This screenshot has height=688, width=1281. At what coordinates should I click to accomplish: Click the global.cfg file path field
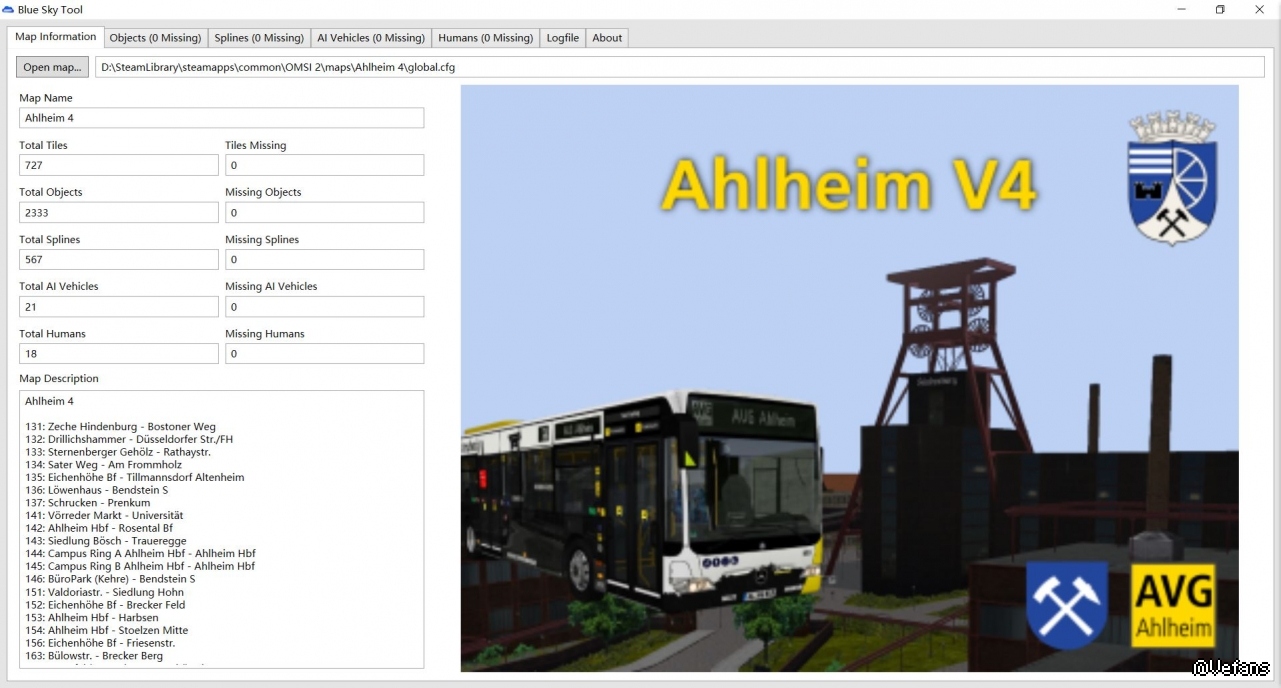coord(680,67)
